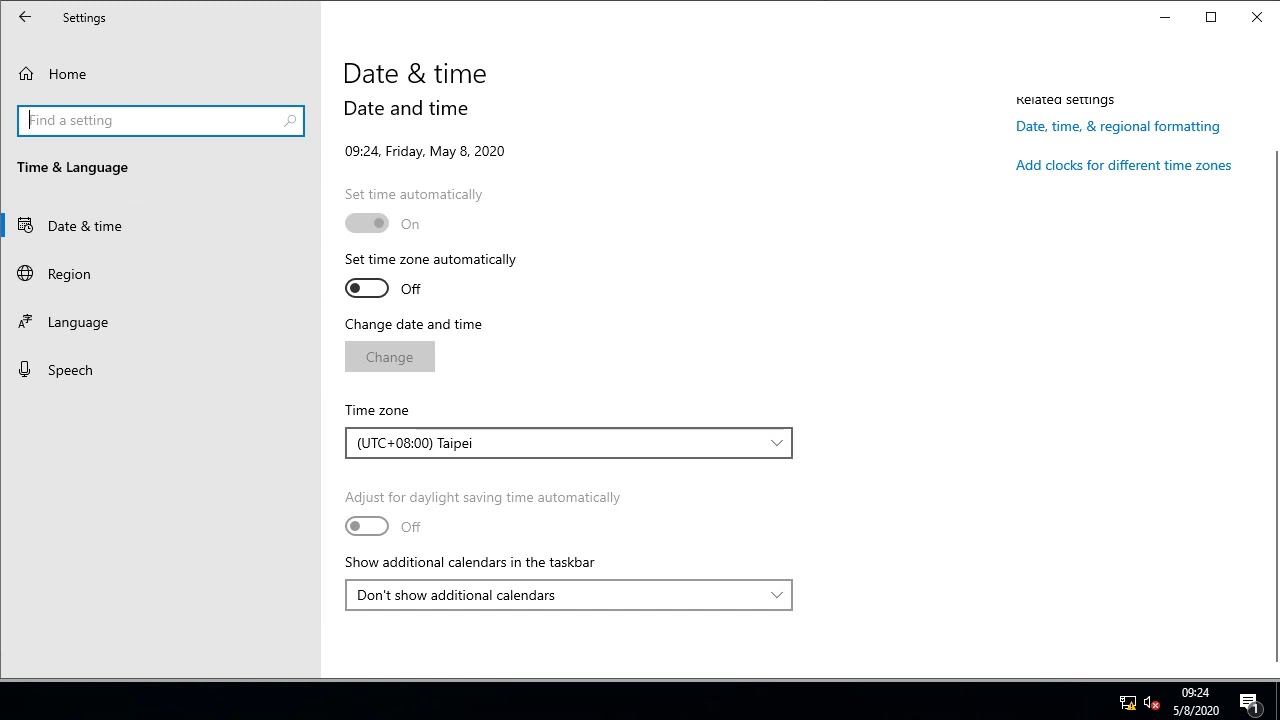Click the Date & time calendar-clock icon
This screenshot has width=1280, height=720.
[x=26, y=226]
